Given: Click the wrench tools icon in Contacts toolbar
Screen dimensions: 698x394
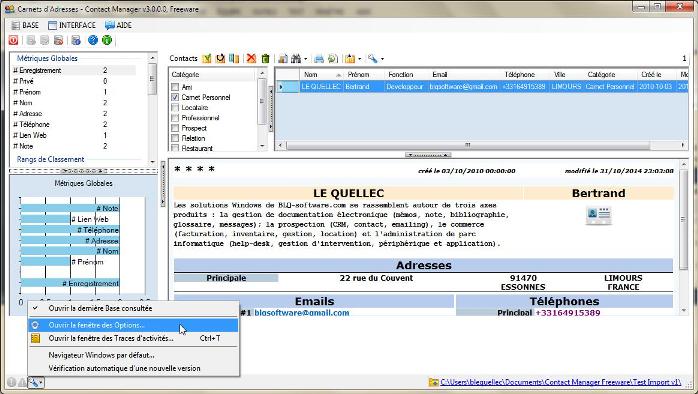Looking at the screenshot, I should point(373,58).
